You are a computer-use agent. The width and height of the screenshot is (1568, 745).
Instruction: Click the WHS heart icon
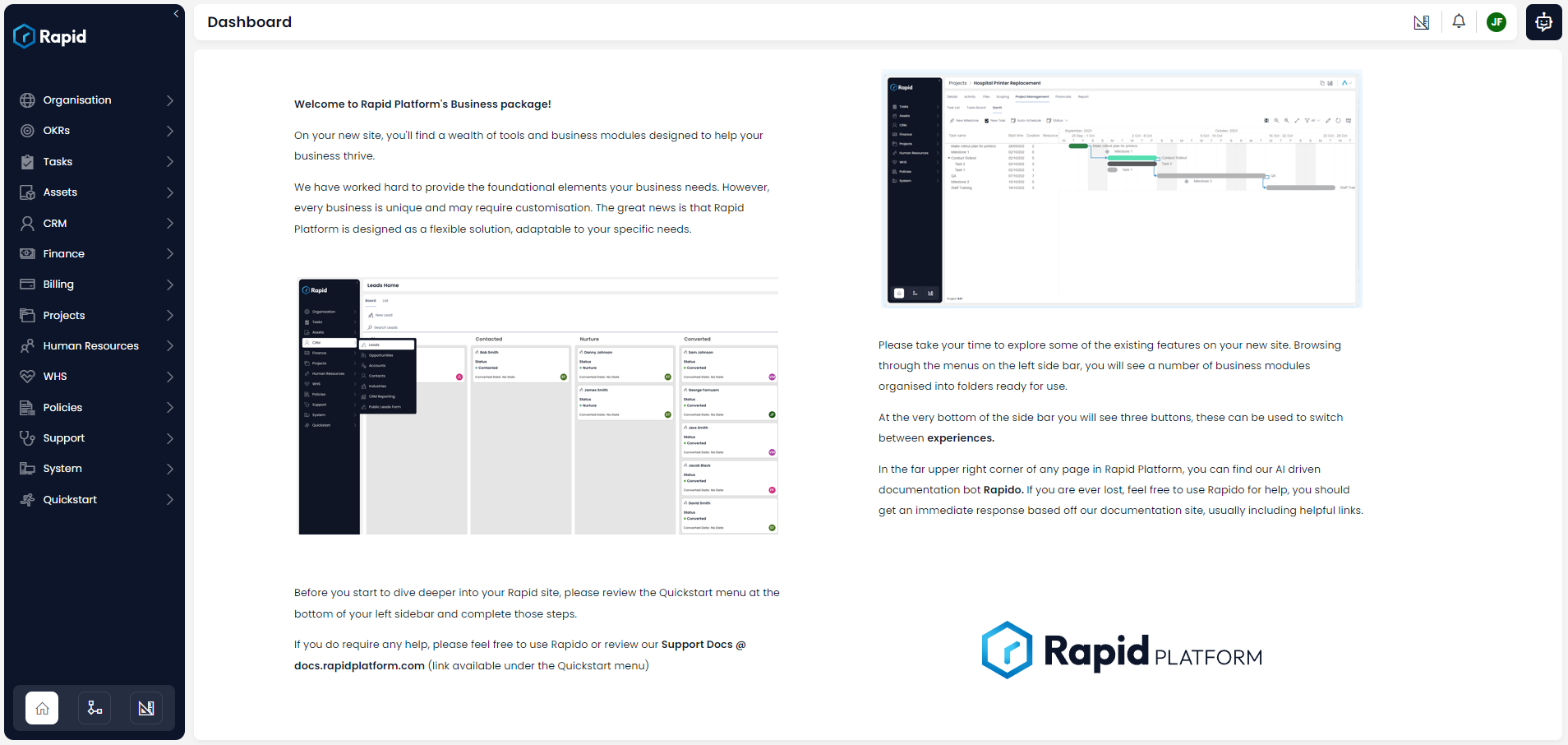point(27,377)
